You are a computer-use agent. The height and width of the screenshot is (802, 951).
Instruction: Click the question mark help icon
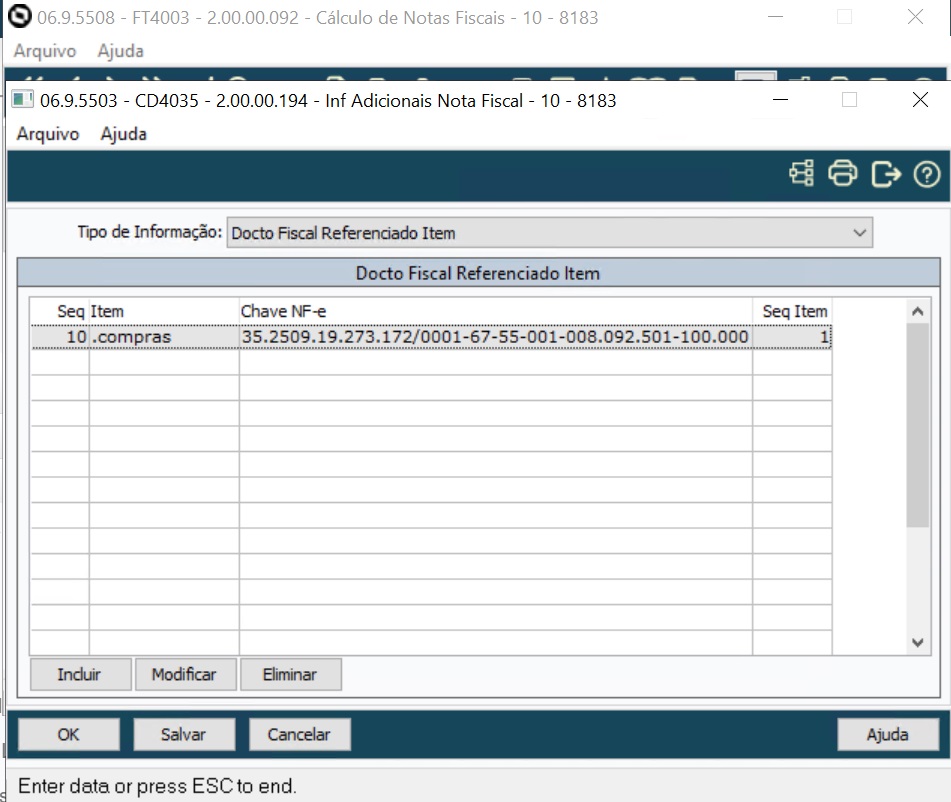[926, 174]
